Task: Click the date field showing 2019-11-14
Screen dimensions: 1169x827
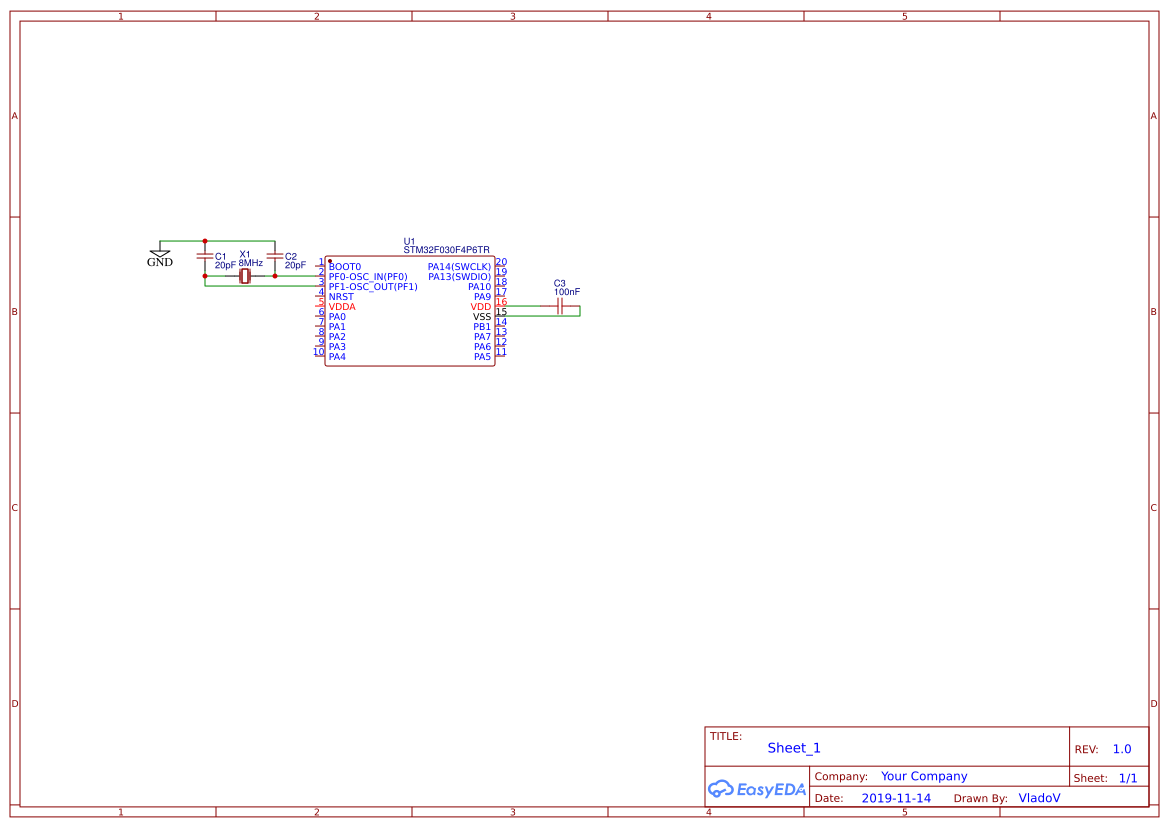Action: tap(897, 798)
